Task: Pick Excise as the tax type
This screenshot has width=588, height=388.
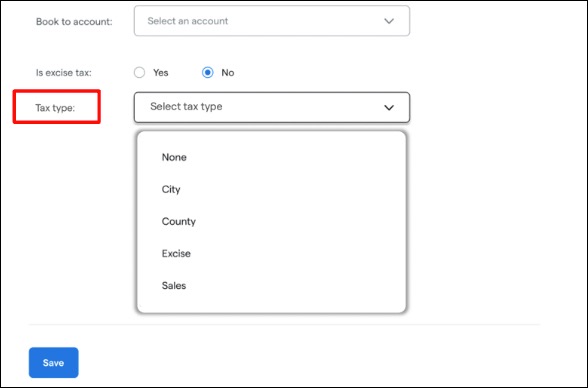Action: (176, 253)
